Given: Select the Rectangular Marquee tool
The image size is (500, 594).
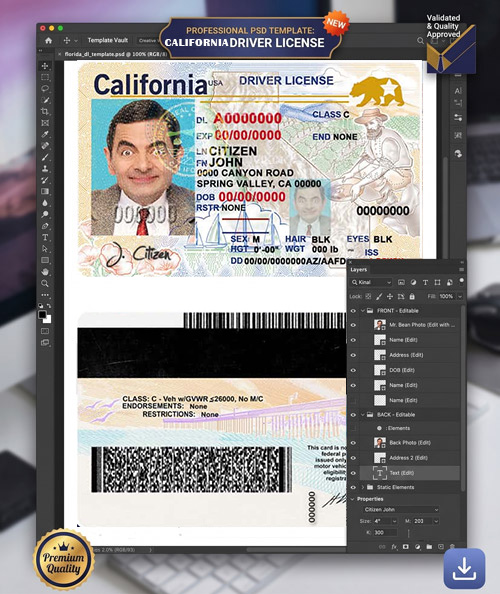Looking at the screenshot, I should tap(45, 77).
